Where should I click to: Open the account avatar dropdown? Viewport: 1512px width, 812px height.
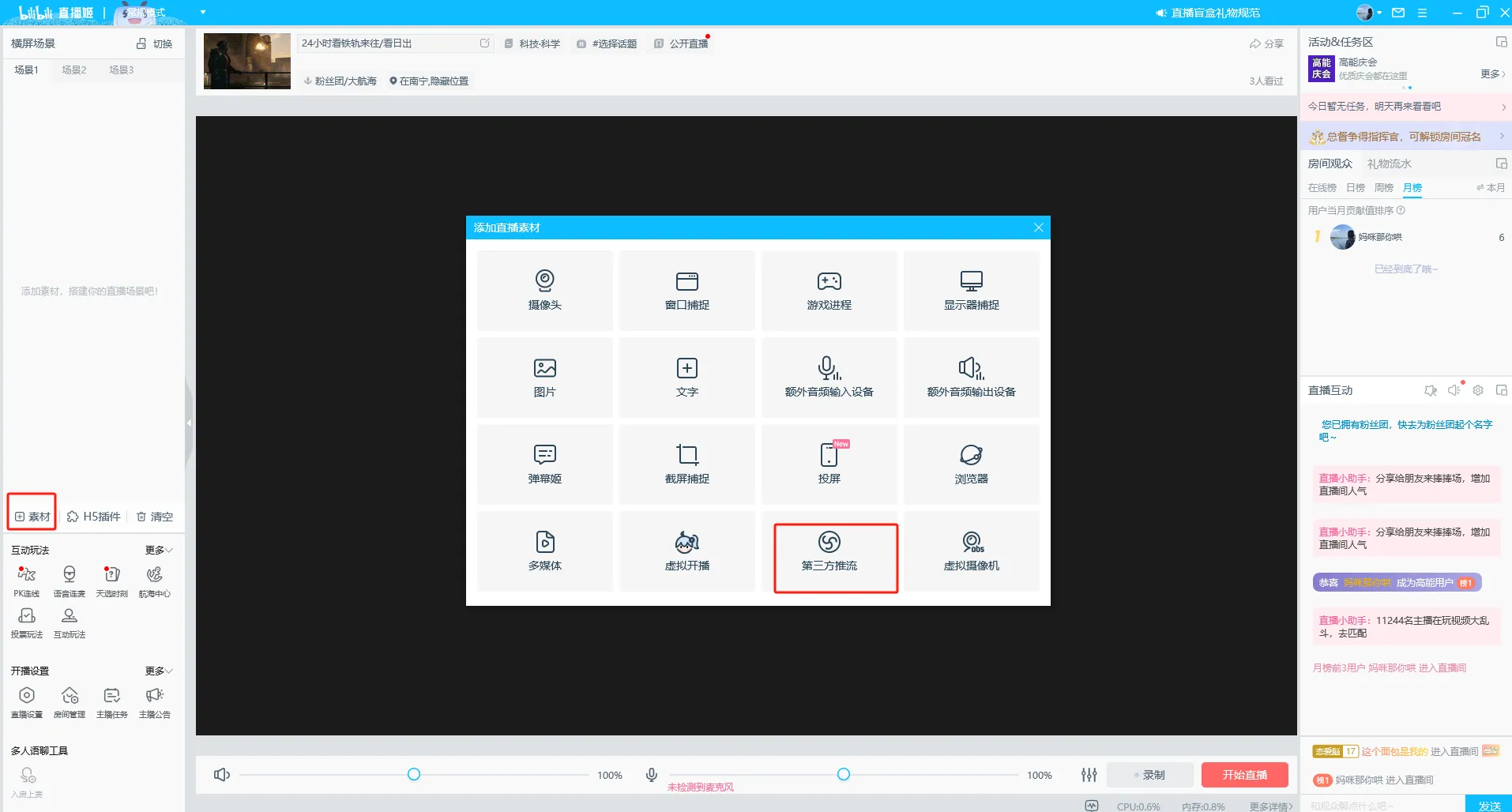point(1369,13)
